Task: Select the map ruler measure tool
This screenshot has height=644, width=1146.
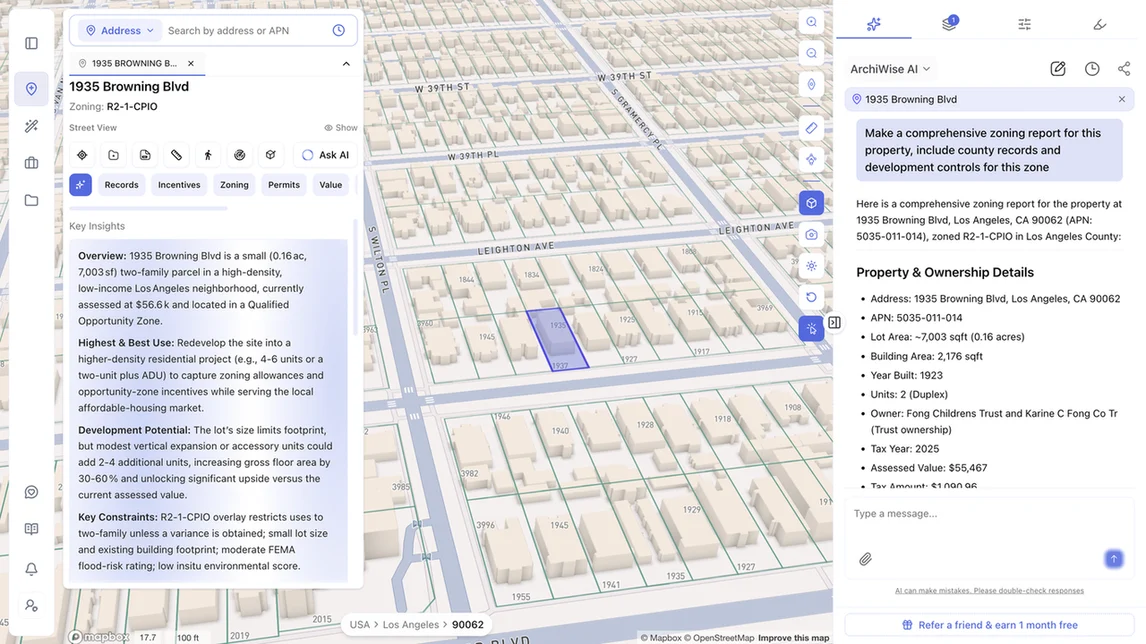Action: 811,129
